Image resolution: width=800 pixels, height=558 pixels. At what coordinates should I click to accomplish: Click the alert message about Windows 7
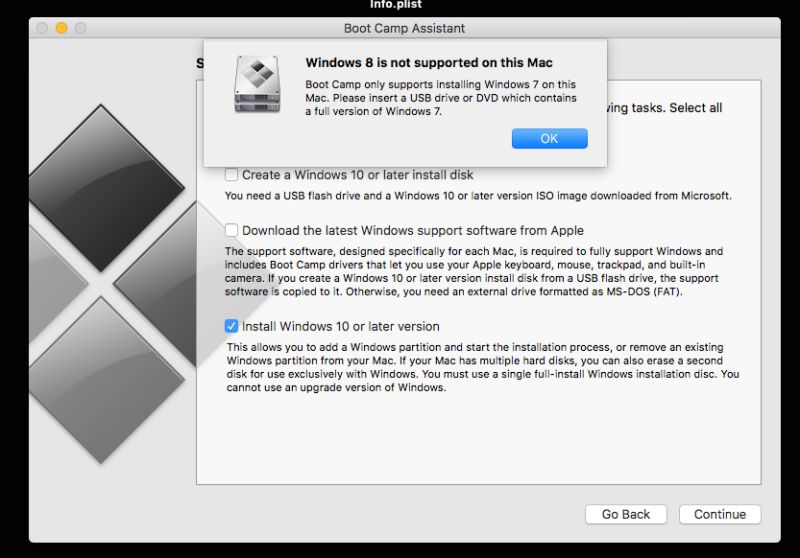441,98
